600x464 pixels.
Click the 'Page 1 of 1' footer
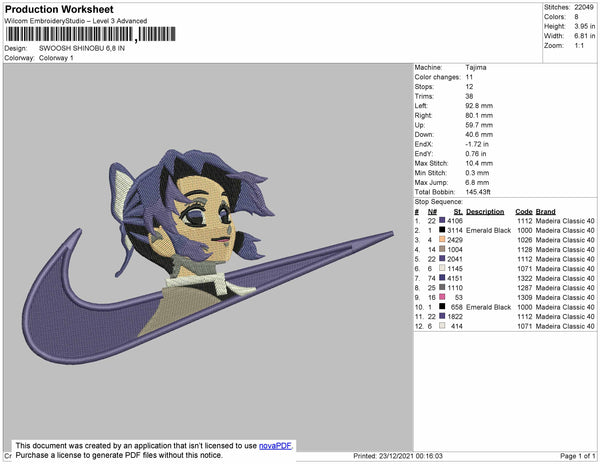[577, 456]
